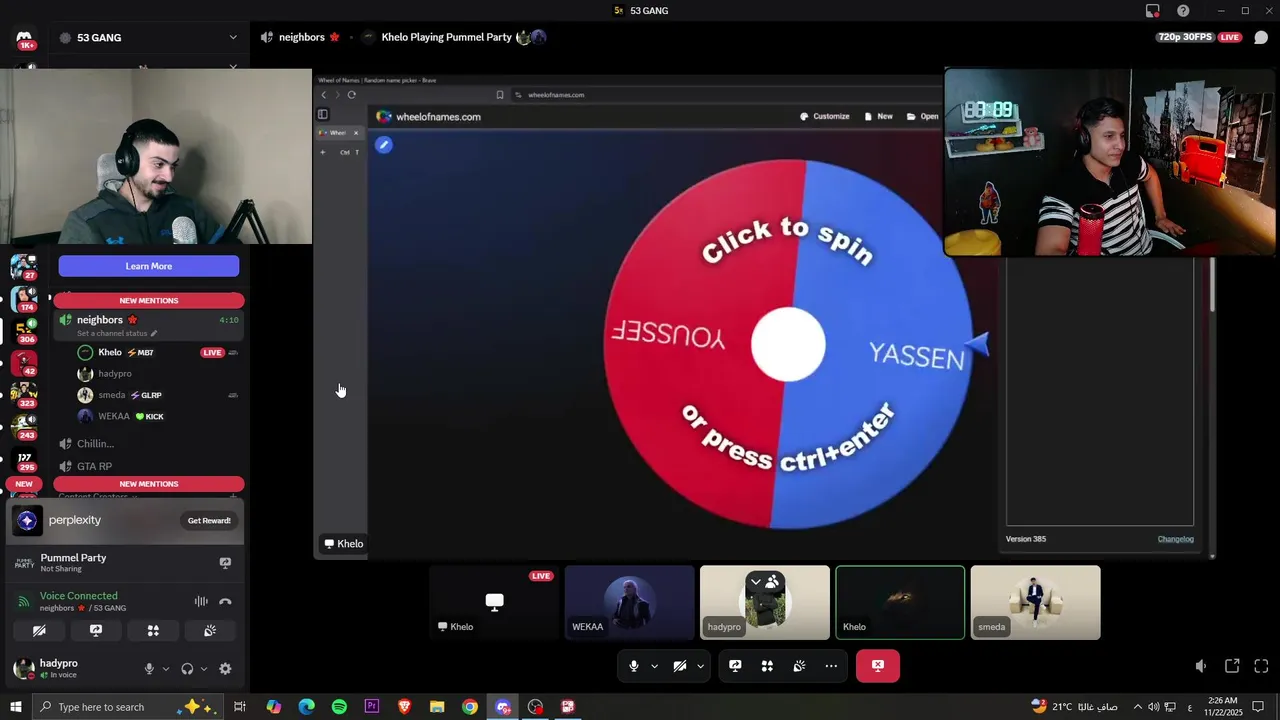
Task: Open the Discord inbox icon in title bar
Action: point(1152,11)
